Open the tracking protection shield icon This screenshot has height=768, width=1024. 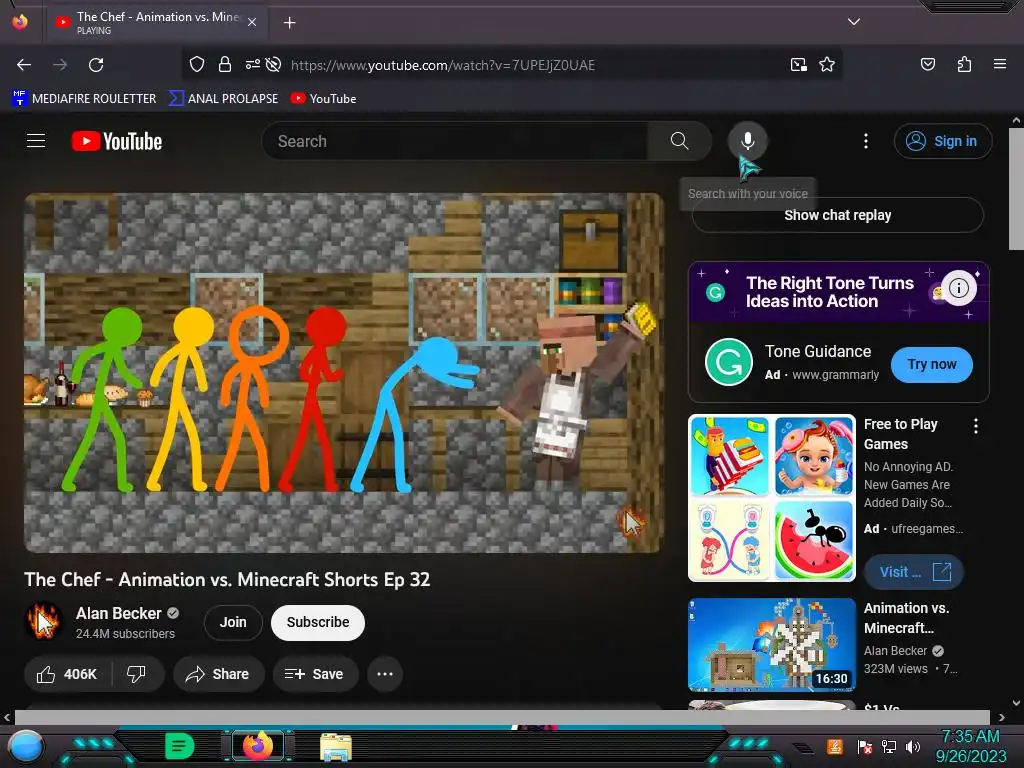pos(197,64)
